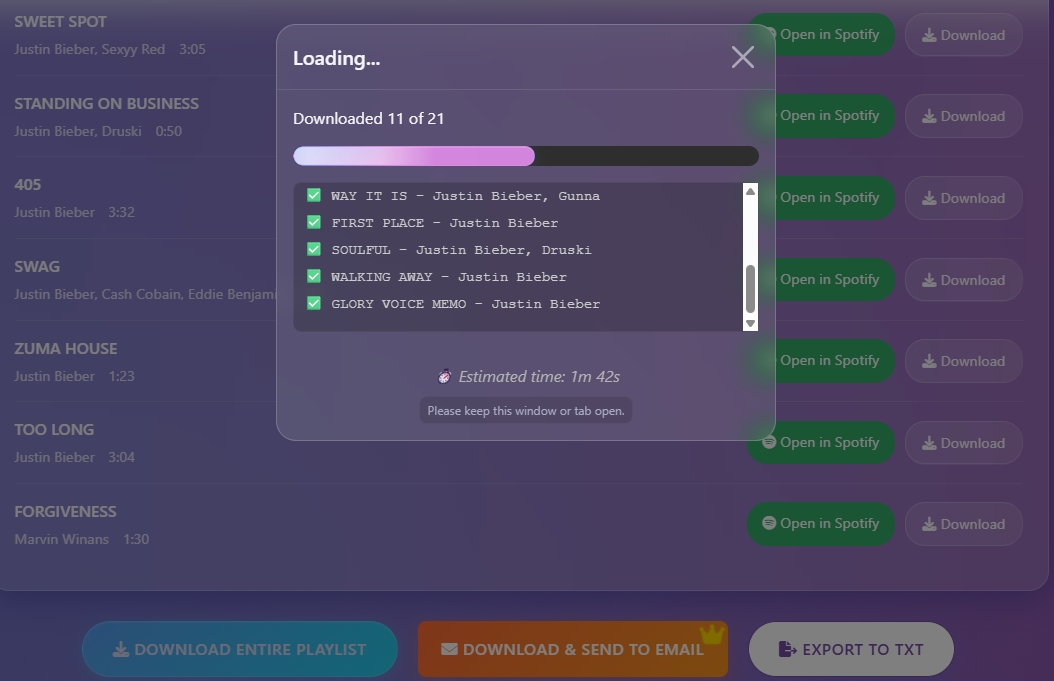Click the checkmark for GLORY VOICE MEMO
Image resolution: width=1054 pixels, height=681 pixels.
314,303
